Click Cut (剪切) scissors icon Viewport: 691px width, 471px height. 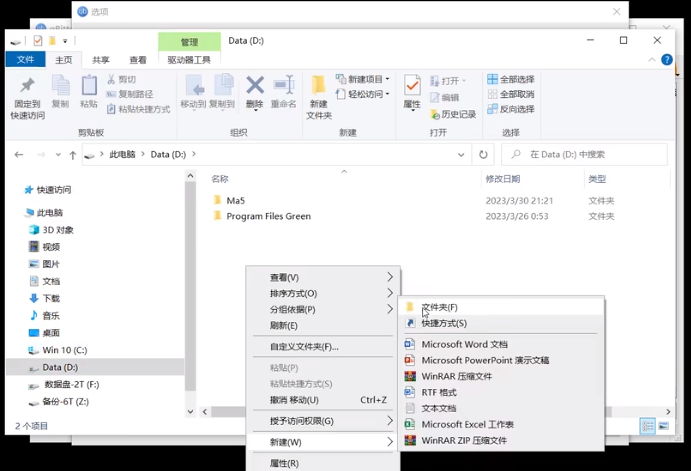[111, 79]
